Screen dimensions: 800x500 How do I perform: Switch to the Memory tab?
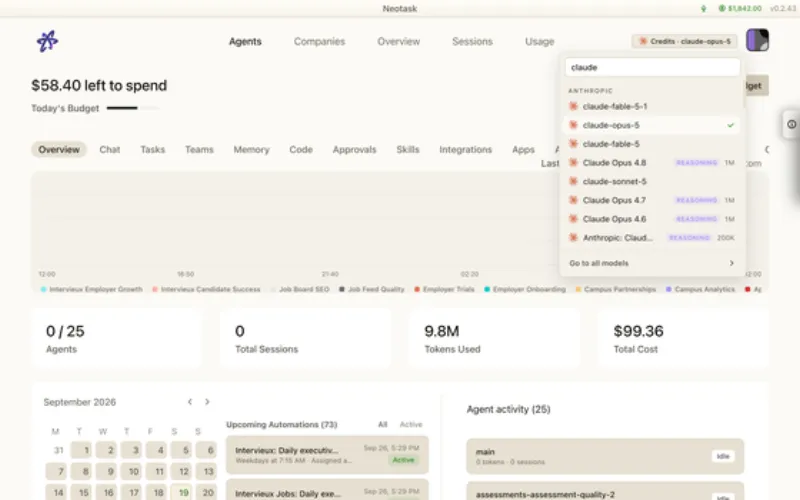pyautogui.click(x=252, y=149)
